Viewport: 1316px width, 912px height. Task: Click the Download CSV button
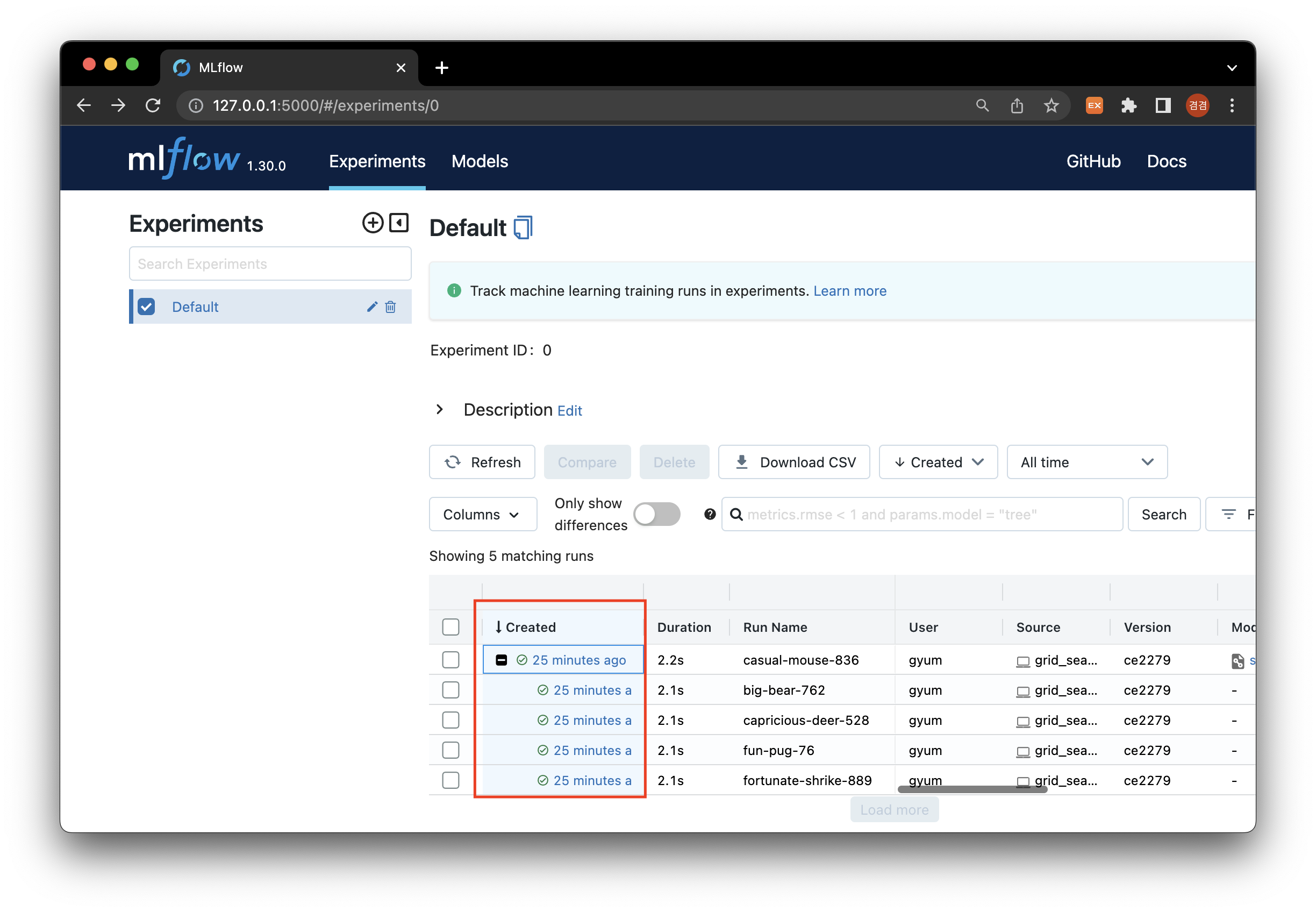(794, 462)
